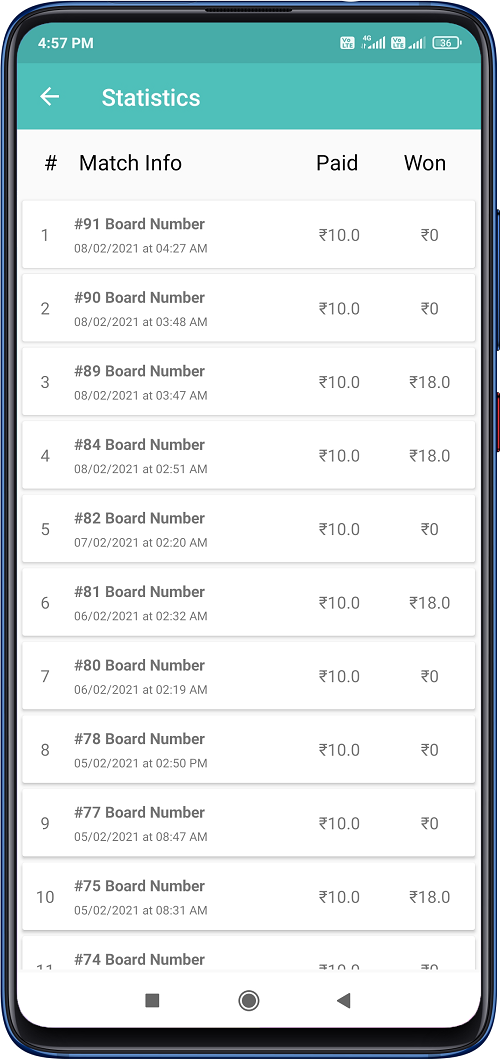Open the #78 Board Number match
The image size is (500, 1059).
(x=249, y=750)
